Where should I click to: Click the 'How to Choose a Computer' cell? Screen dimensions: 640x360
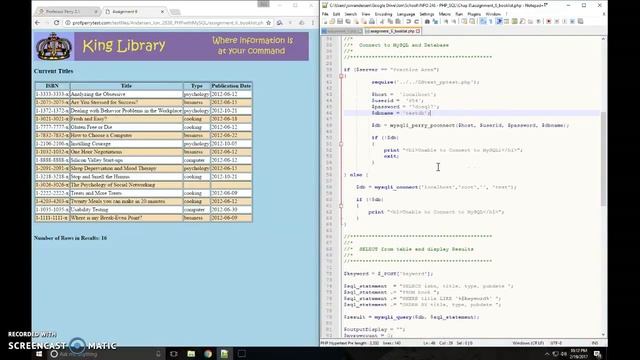pyautogui.click(x=126, y=135)
